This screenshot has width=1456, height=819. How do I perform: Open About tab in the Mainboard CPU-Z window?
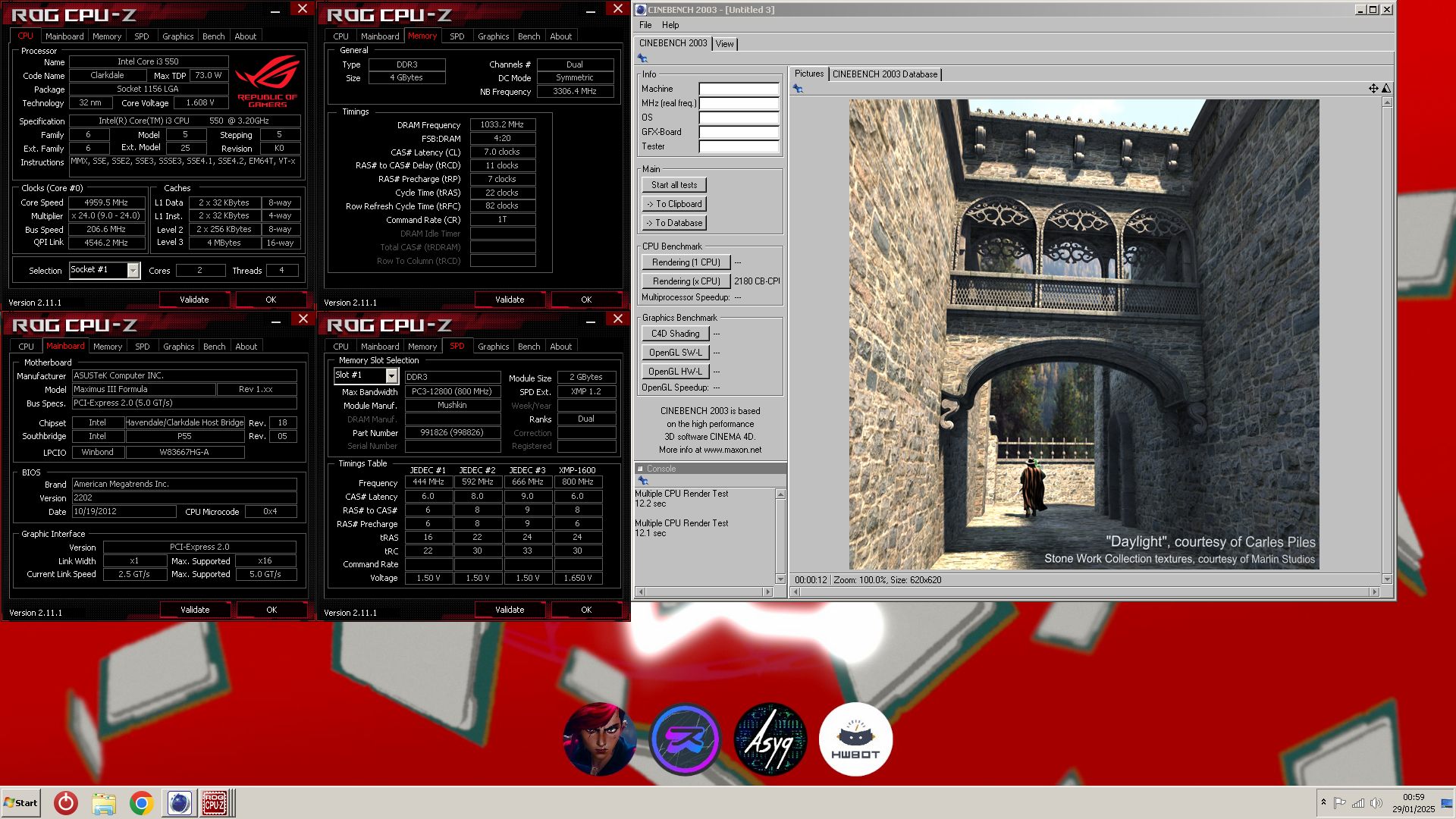(246, 347)
